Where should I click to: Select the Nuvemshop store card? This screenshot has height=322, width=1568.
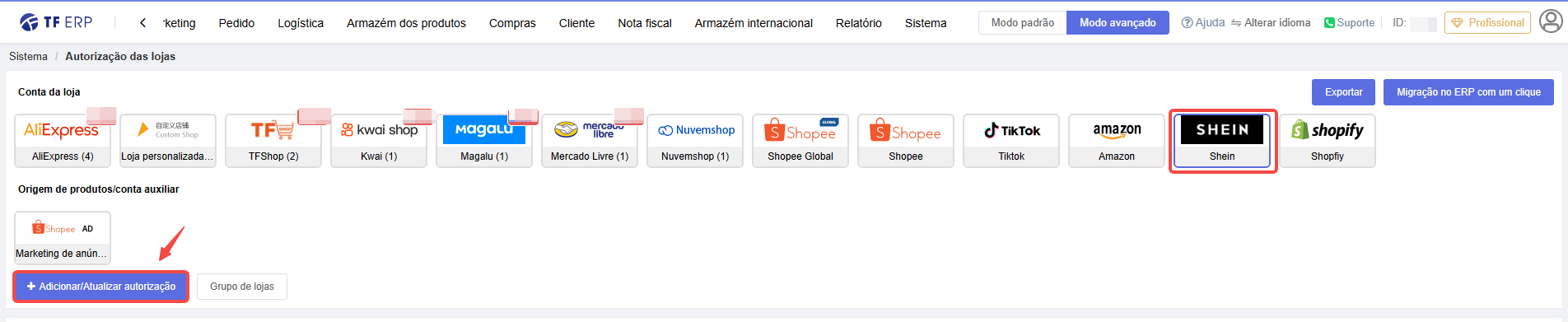pyautogui.click(x=695, y=141)
